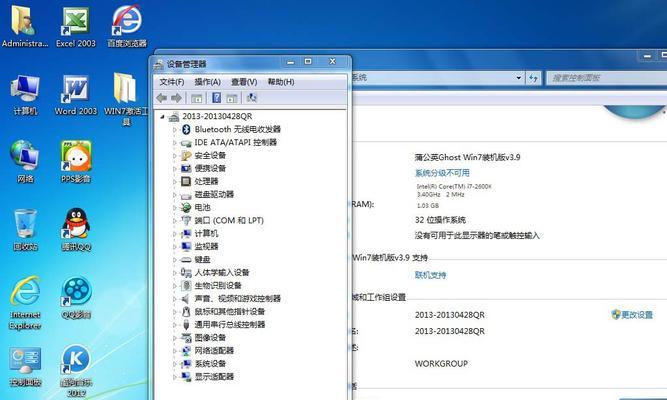This screenshot has width=667, height=400.
Task: Expand the 磁盘驱动器 node
Action: (174, 195)
